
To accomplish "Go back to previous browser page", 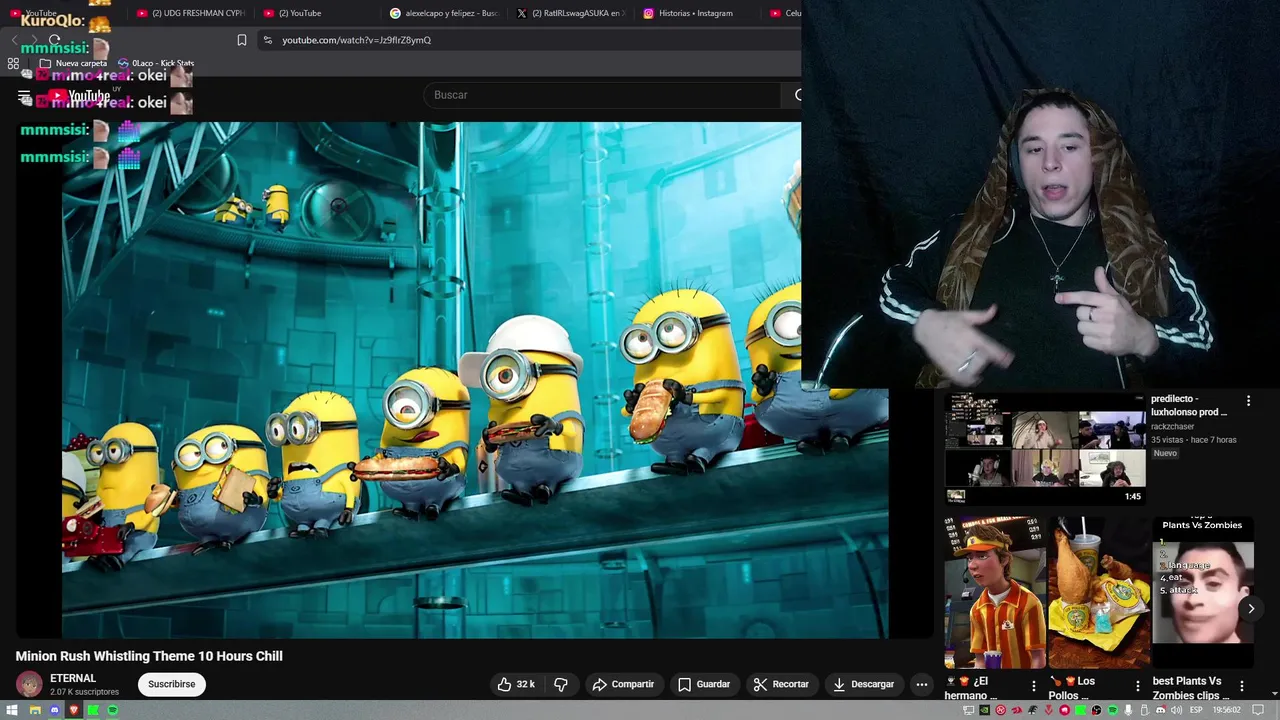I will 14,40.
